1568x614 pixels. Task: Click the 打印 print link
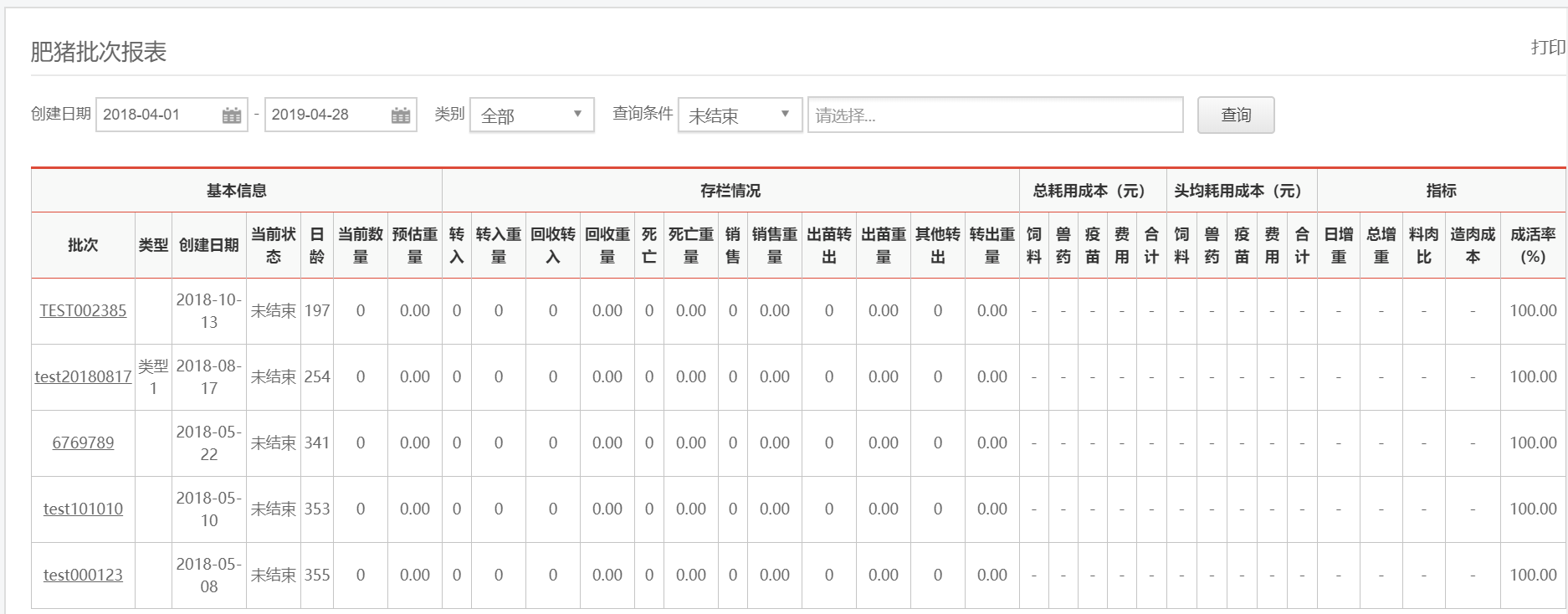[x=1547, y=48]
